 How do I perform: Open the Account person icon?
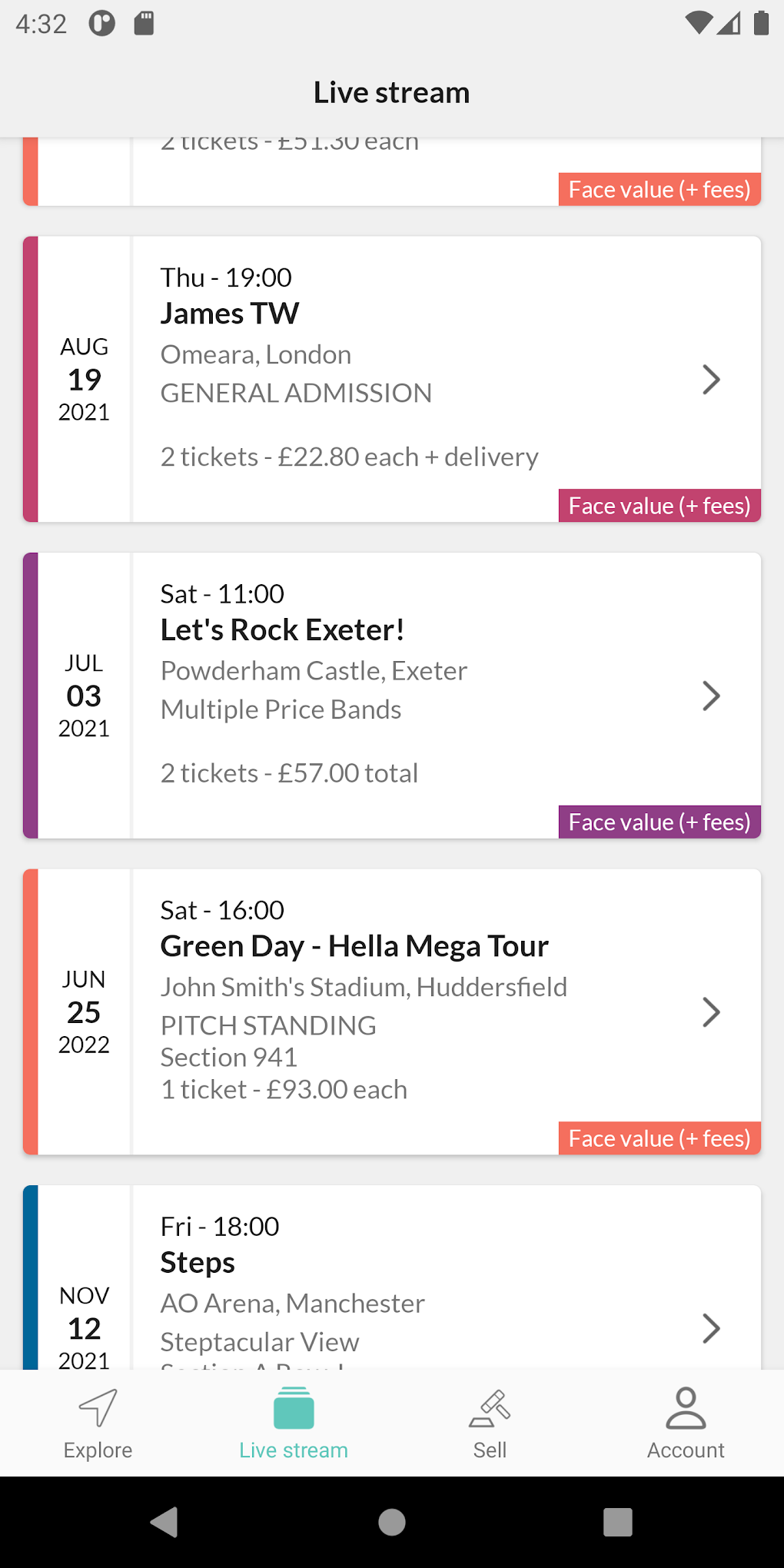686,1408
